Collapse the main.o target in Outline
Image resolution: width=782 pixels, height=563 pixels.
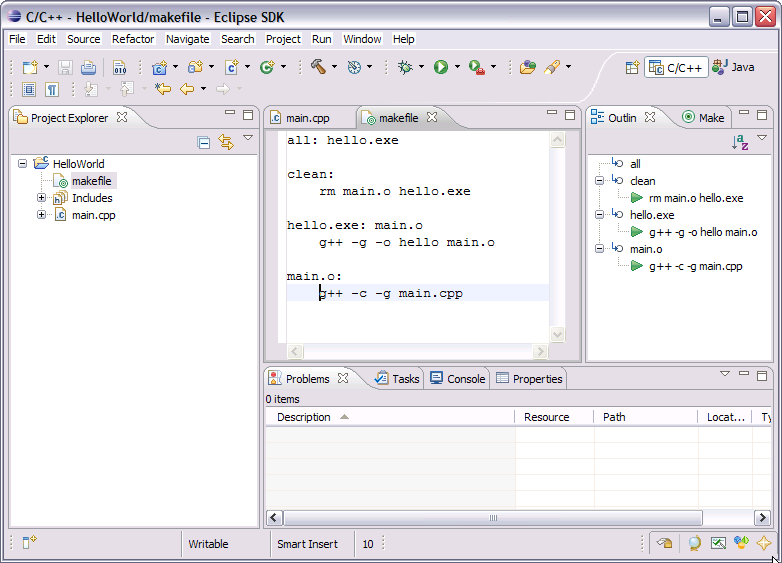(599, 249)
